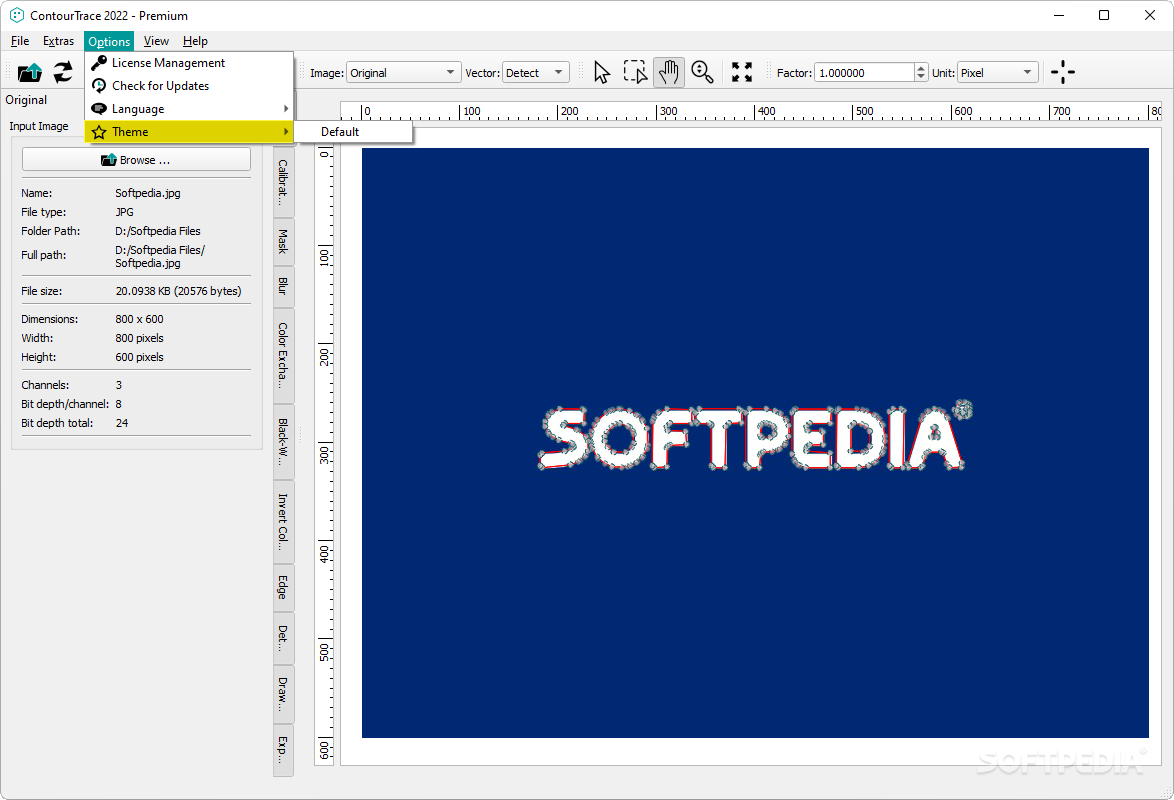Switch to the Mask side tab
The width and height of the screenshot is (1174, 800).
pos(283,241)
